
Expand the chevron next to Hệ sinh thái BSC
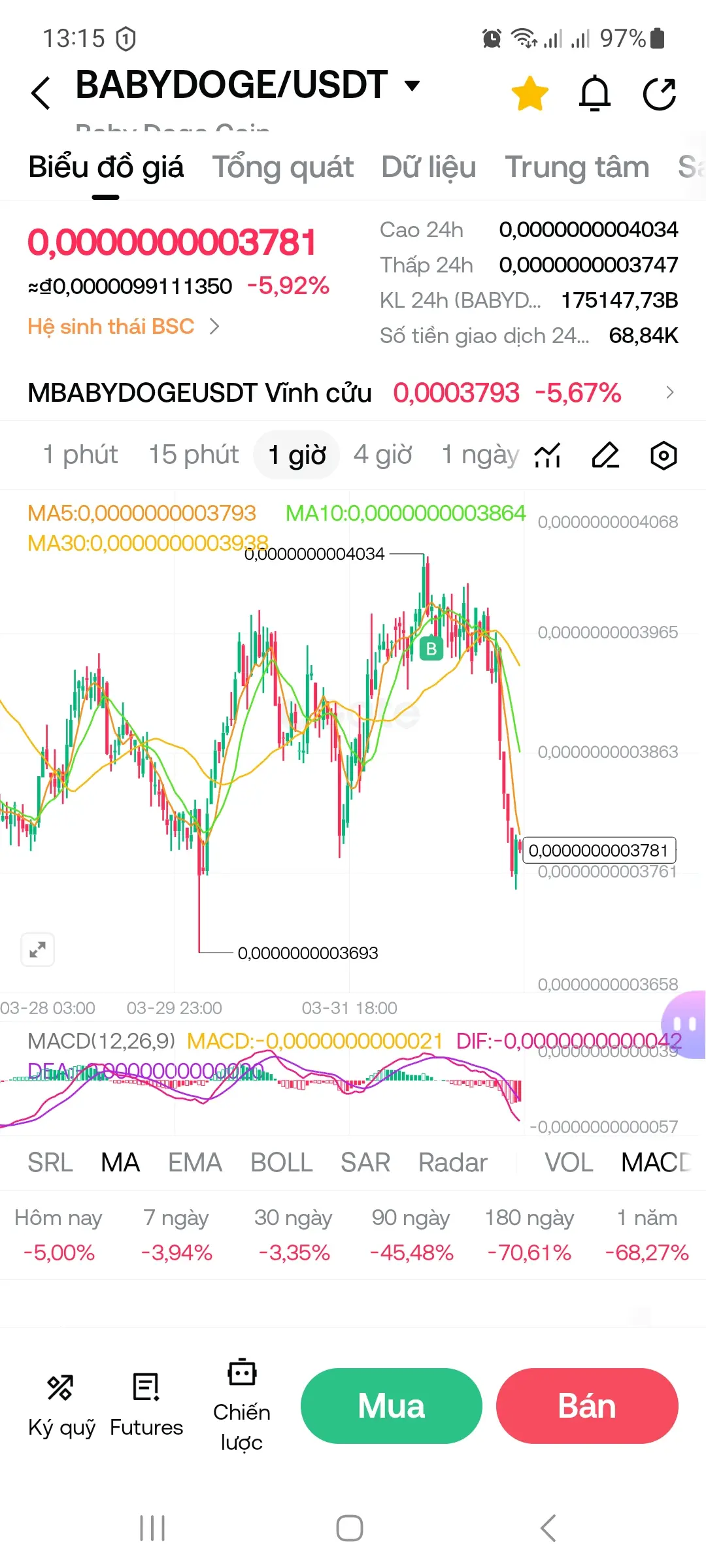tap(214, 326)
